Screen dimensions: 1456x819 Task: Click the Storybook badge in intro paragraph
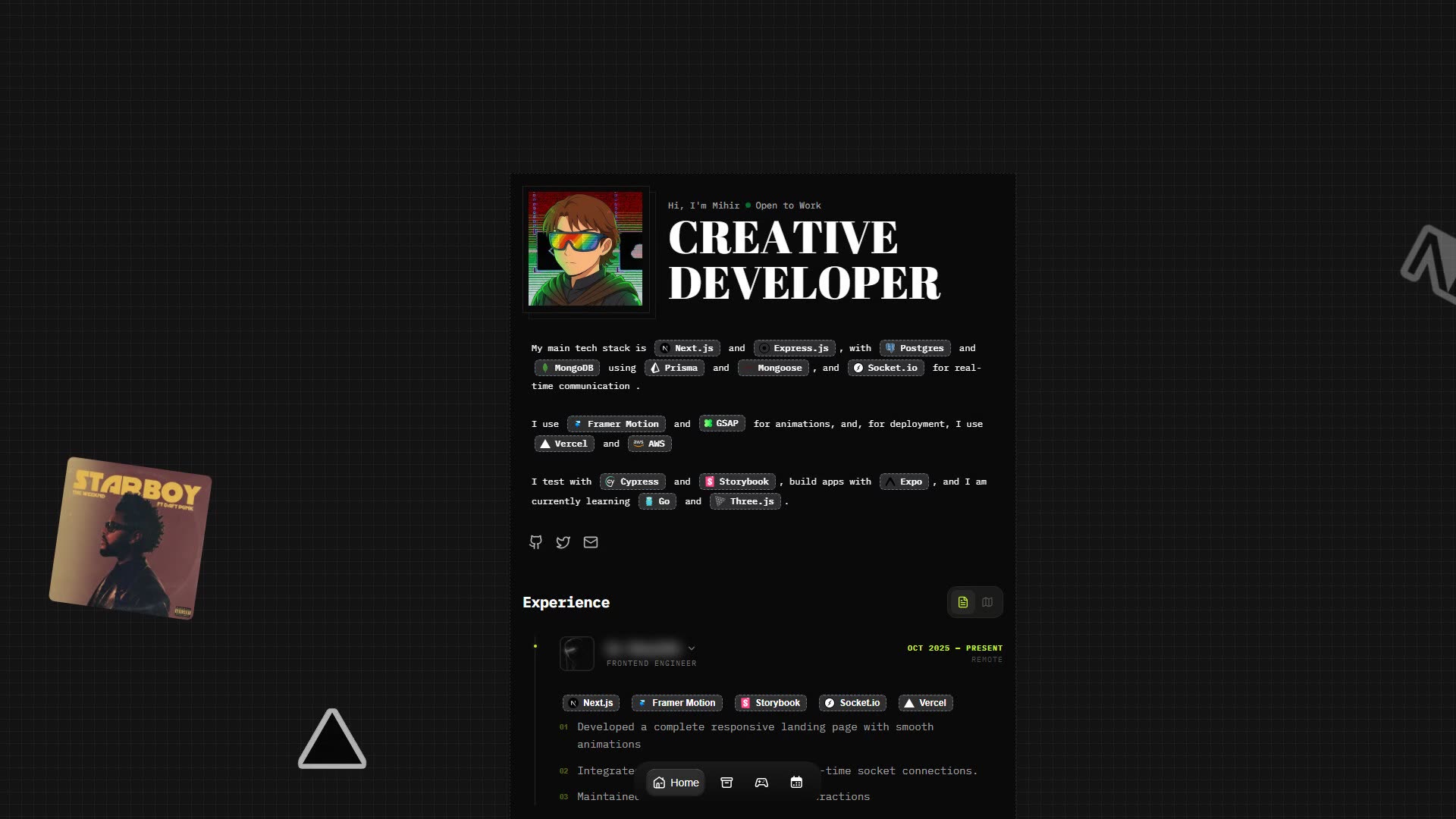tap(737, 482)
